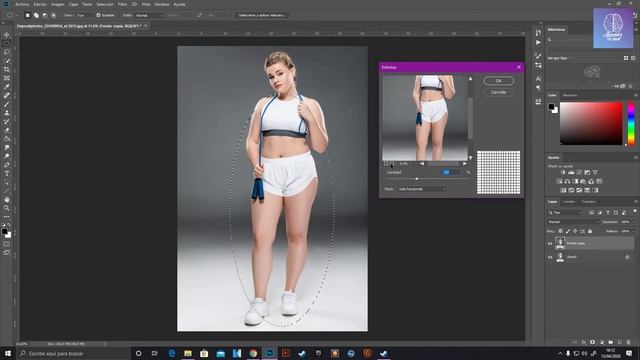Toggle layer filtering switch in Layers panel

pyautogui.click(x=635, y=211)
